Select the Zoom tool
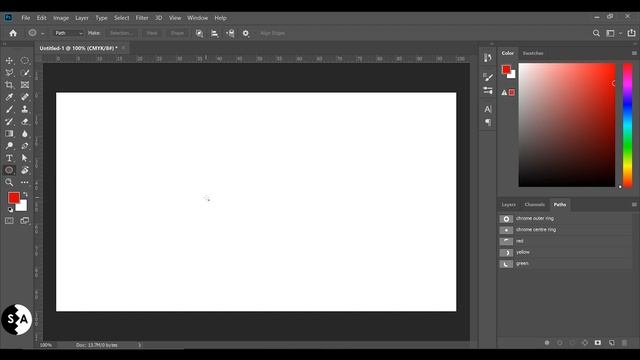The width and height of the screenshot is (640, 360). coord(9,182)
